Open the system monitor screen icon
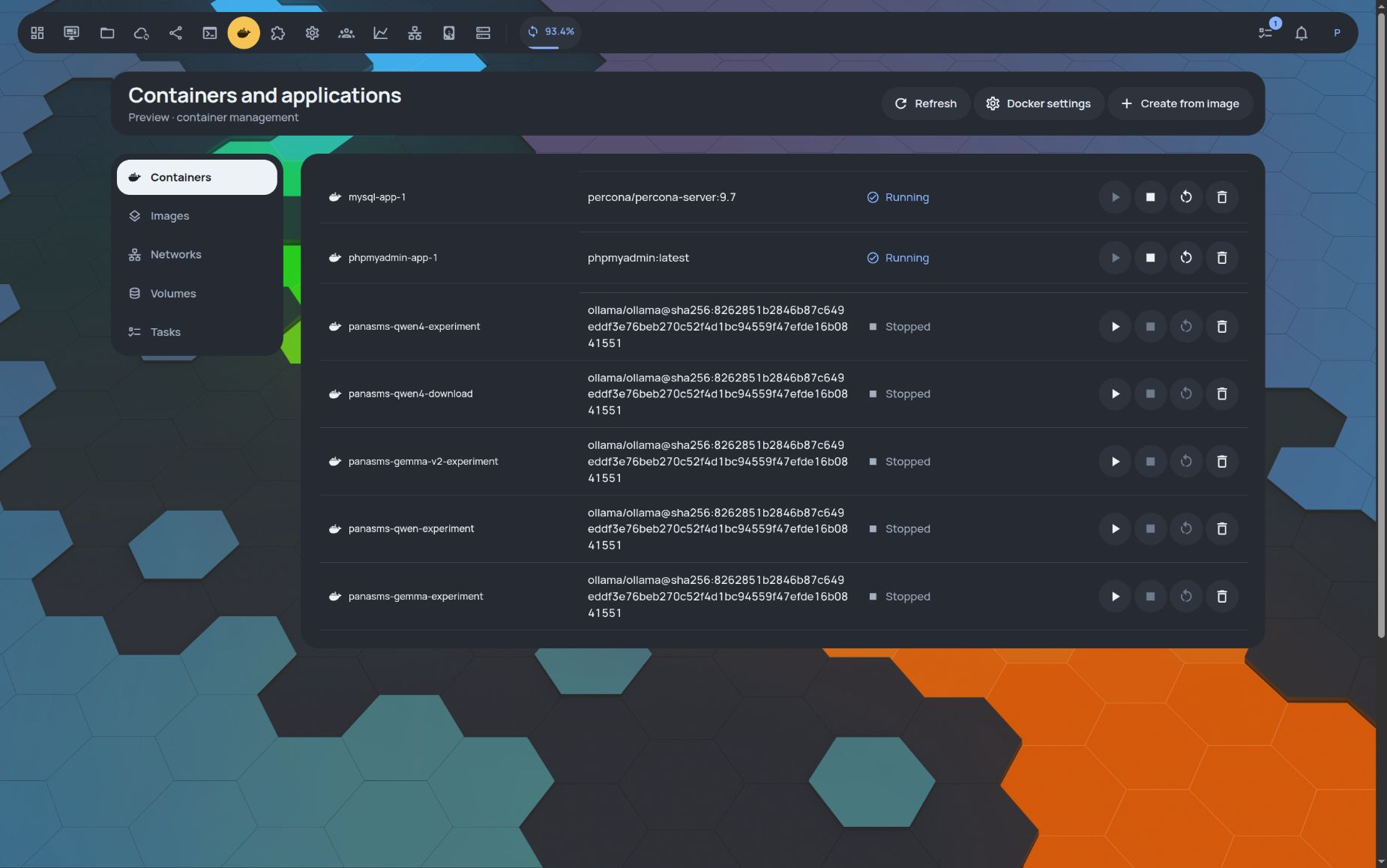The width and height of the screenshot is (1387, 868). click(71, 33)
